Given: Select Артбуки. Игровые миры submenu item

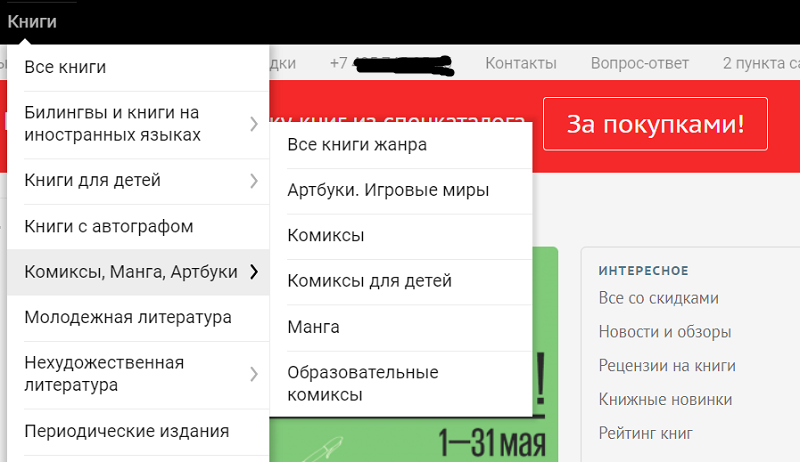Looking at the screenshot, I should [x=388, y=190].
